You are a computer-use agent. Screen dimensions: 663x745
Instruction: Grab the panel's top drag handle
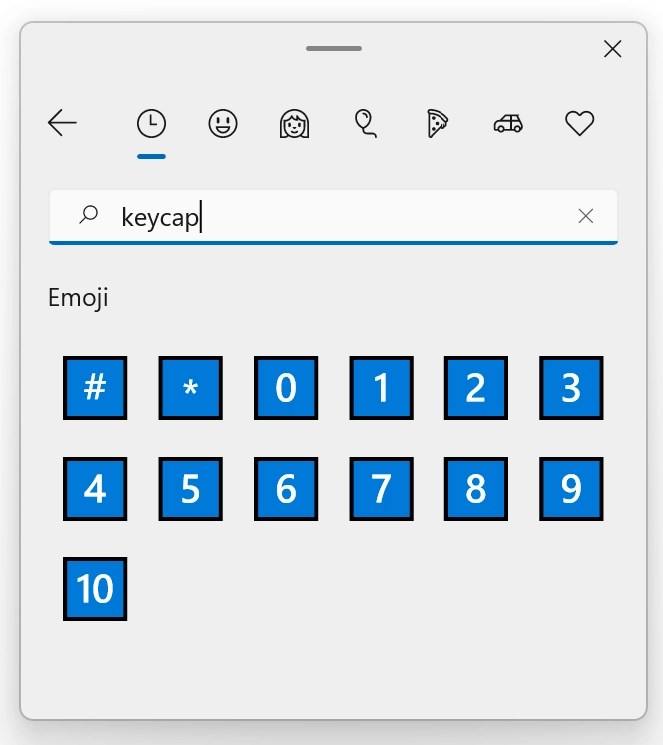point(334,48)
